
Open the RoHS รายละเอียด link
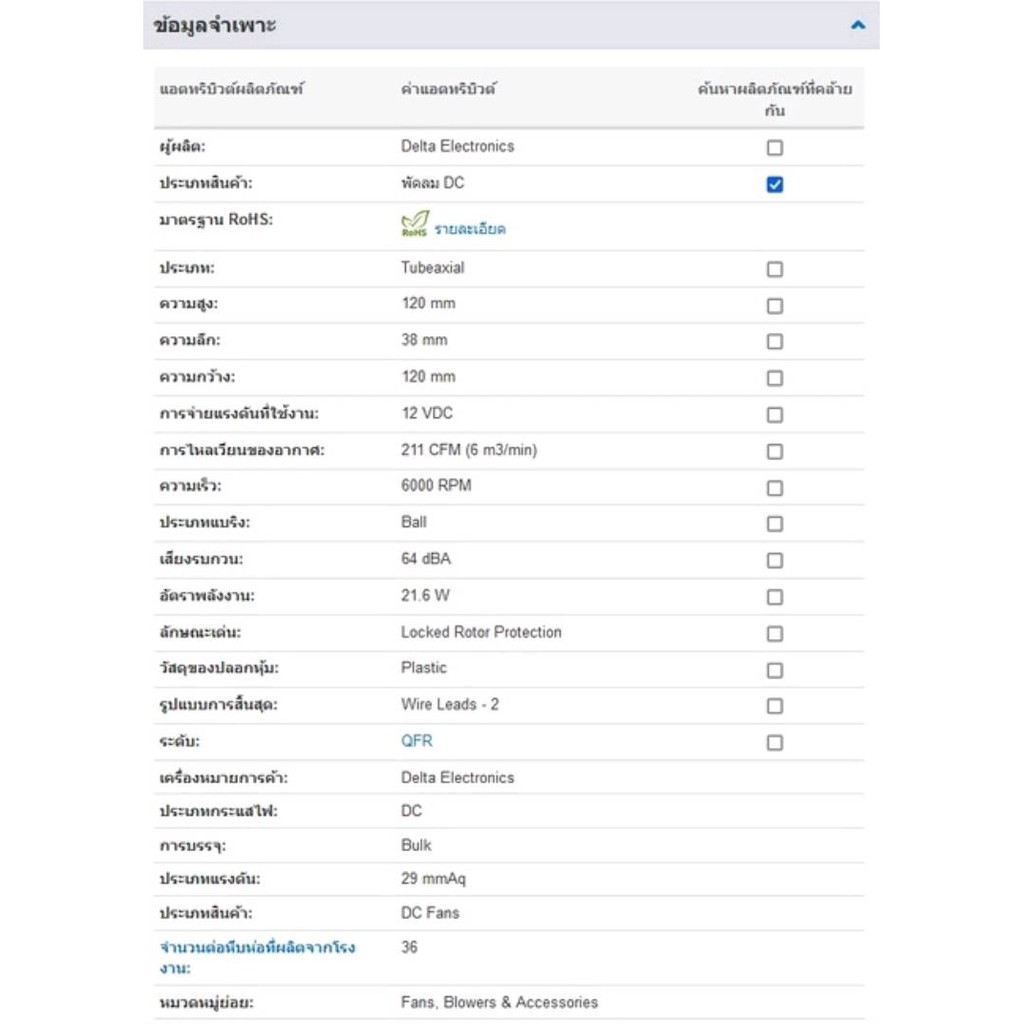click(469, 228)
